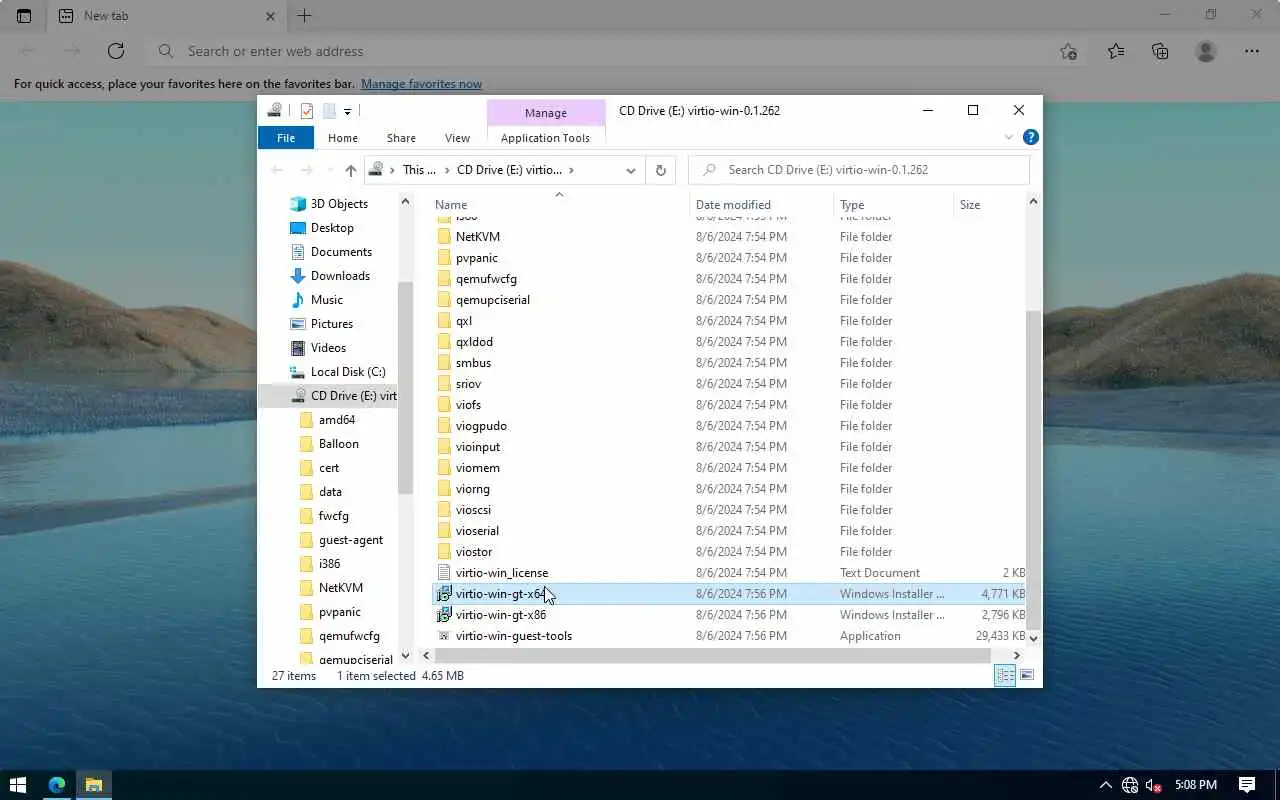The width and height of the screenshot is (1280, 800).
Task: Reload the page in Edge browser
Action: tap(116, 51)
